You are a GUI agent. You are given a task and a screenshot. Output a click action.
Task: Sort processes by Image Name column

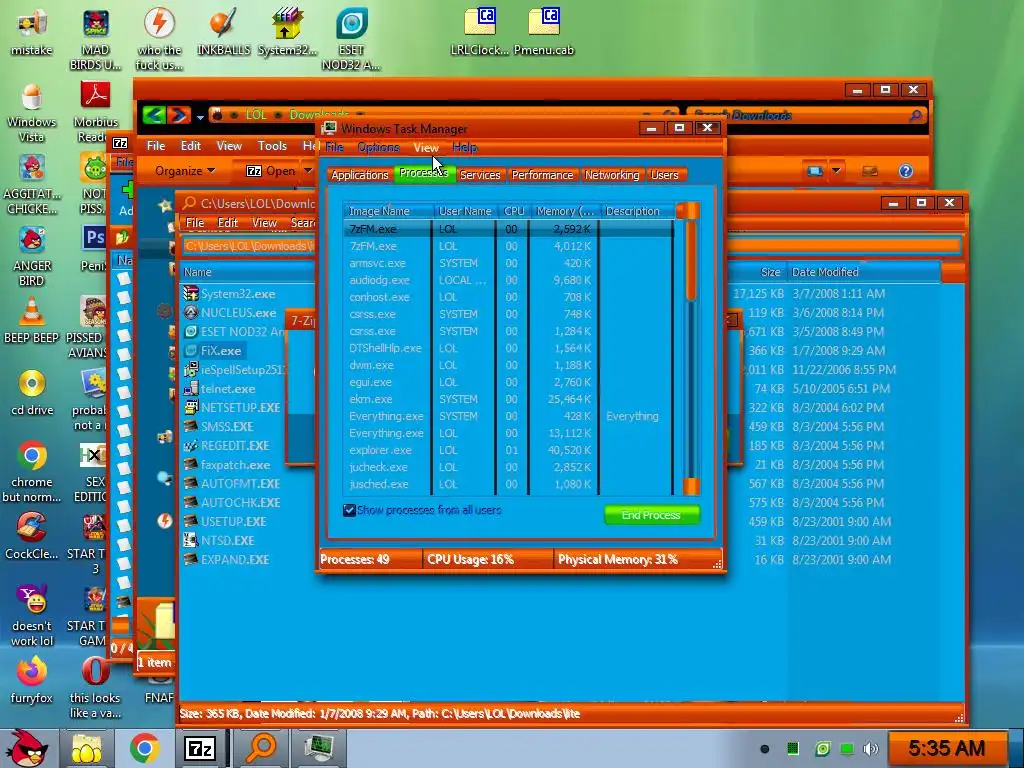pyautogui.click(x=388, y=211)
